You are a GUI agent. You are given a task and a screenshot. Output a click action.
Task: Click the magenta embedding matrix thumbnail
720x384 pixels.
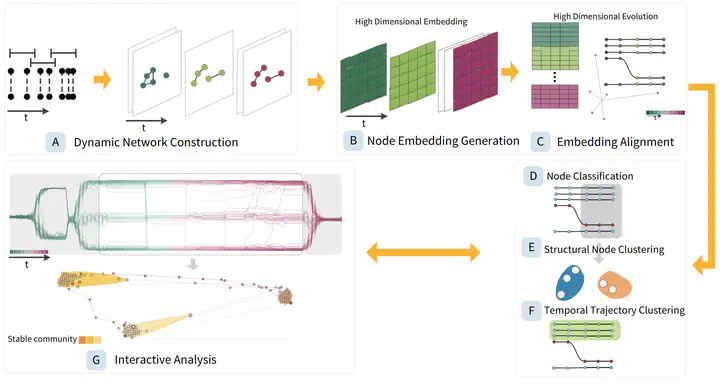[475, 72]
